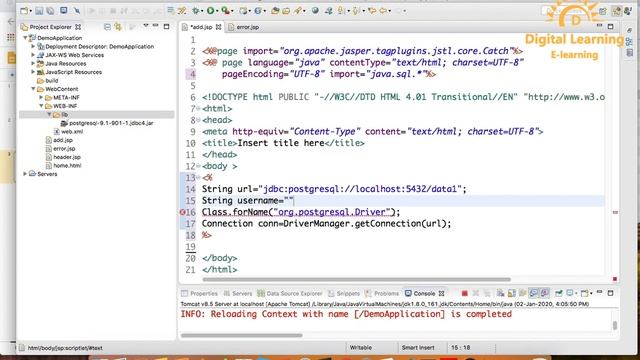Expand the Java Resources node

click(33, 63)
